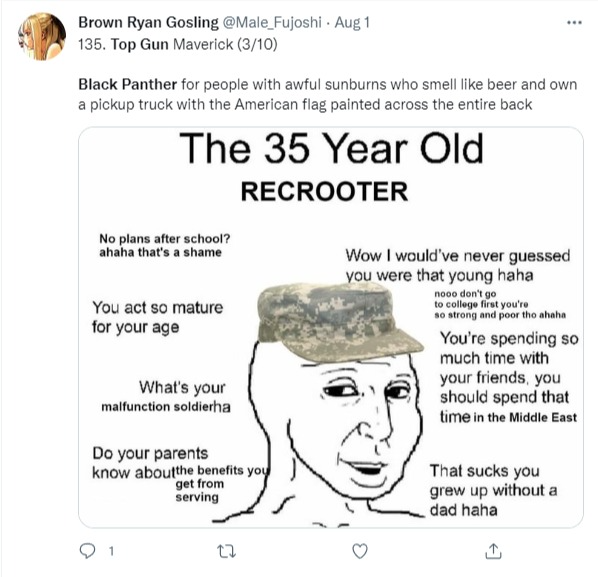This screenshot has height=577, width=598.
Task: Retweet this post using the arrows icon
Action: 226,551
